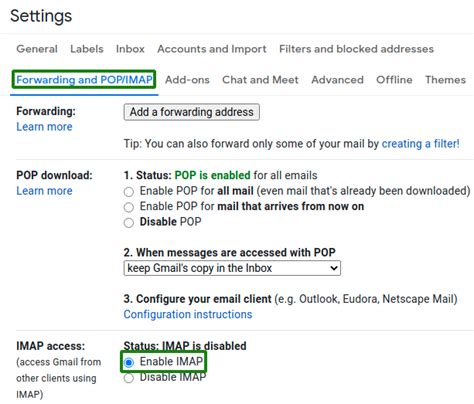Go to Accounts and Import tab
Viewport: 474px width, 404px height.
(x=212, y=49)
